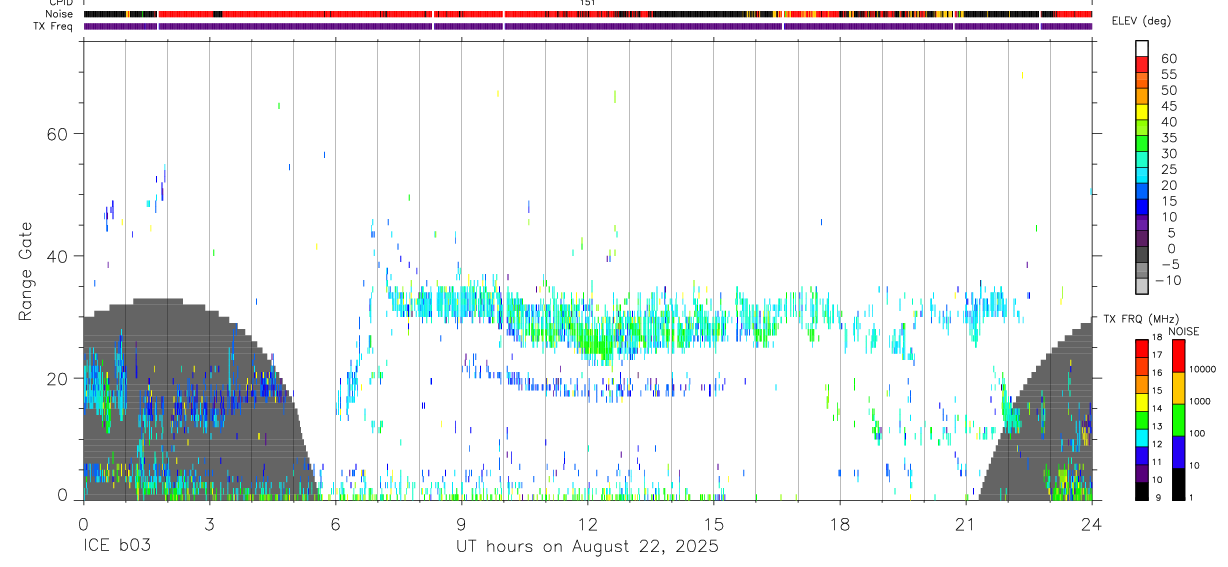Screen dimensions: 1228x567
Task: Click the 'TX Freq' strip label at top left
Action: pos(55,26)
